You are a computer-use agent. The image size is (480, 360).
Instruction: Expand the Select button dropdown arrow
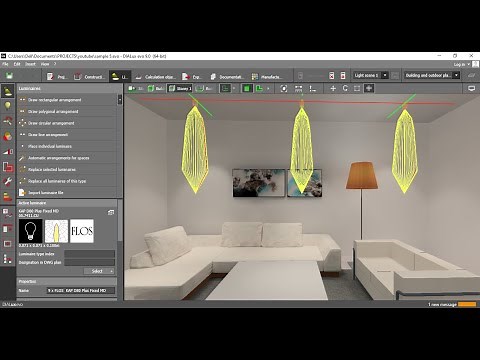[112, 271]
